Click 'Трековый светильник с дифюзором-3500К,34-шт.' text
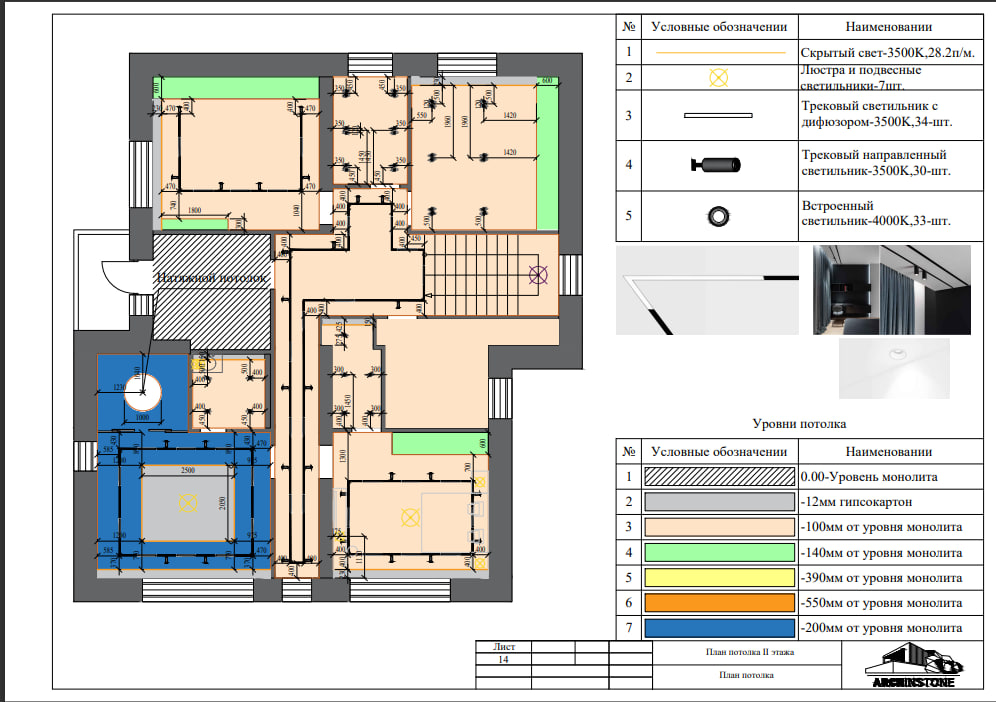The image size is (996, 702). pos(877,114)
